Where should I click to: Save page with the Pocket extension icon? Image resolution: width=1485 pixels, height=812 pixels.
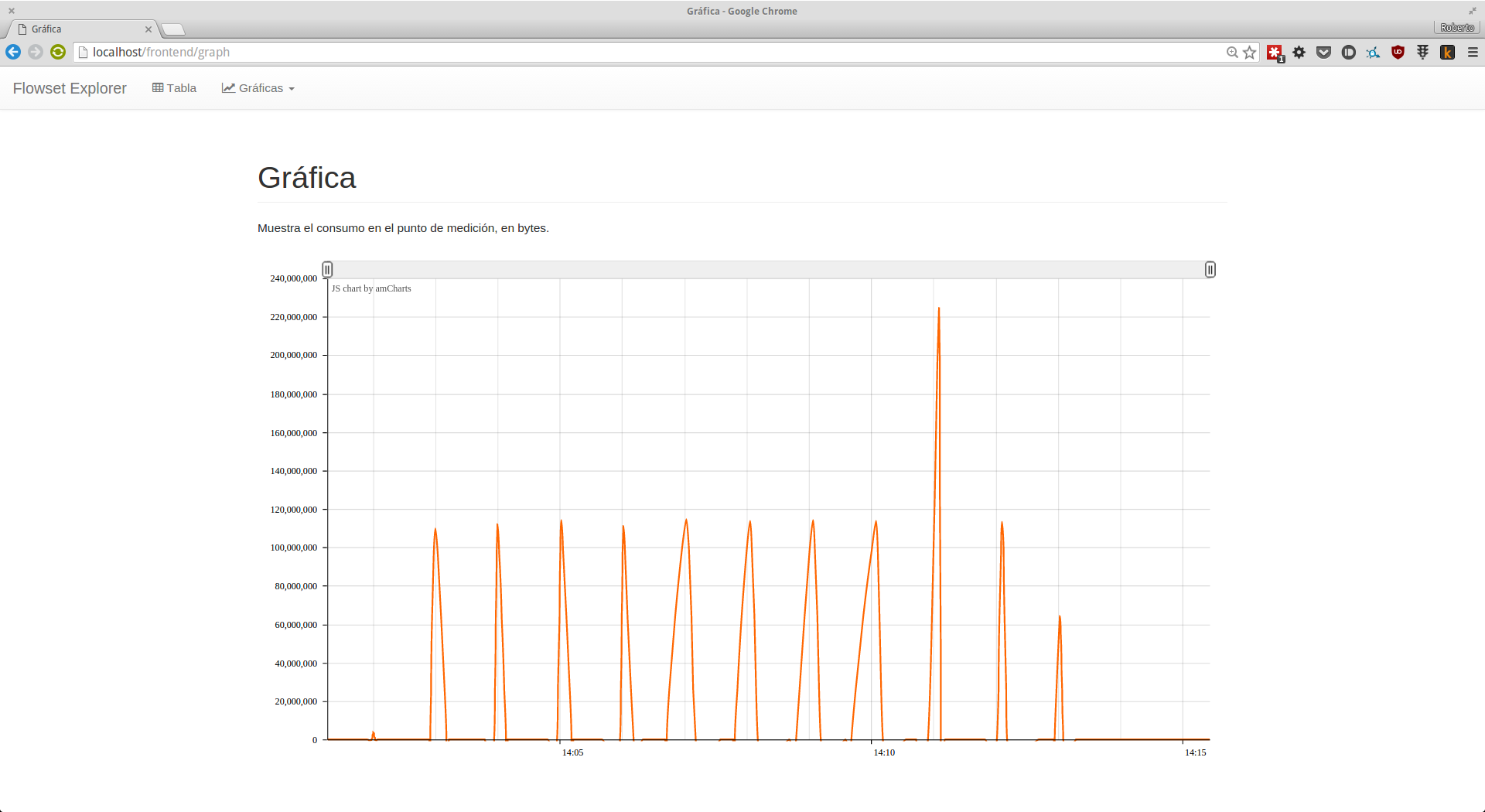(1324, 53)
